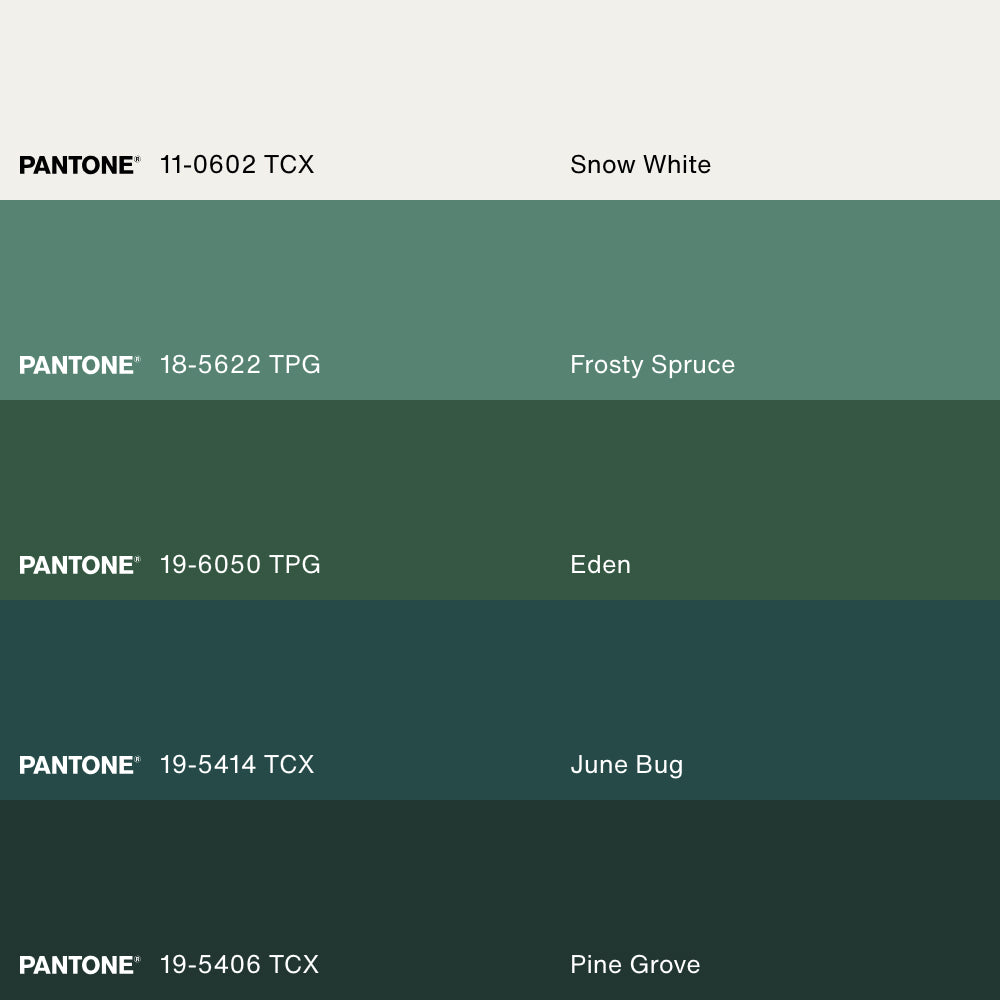Click the Pantone logo on Pine Grove row

79,965
